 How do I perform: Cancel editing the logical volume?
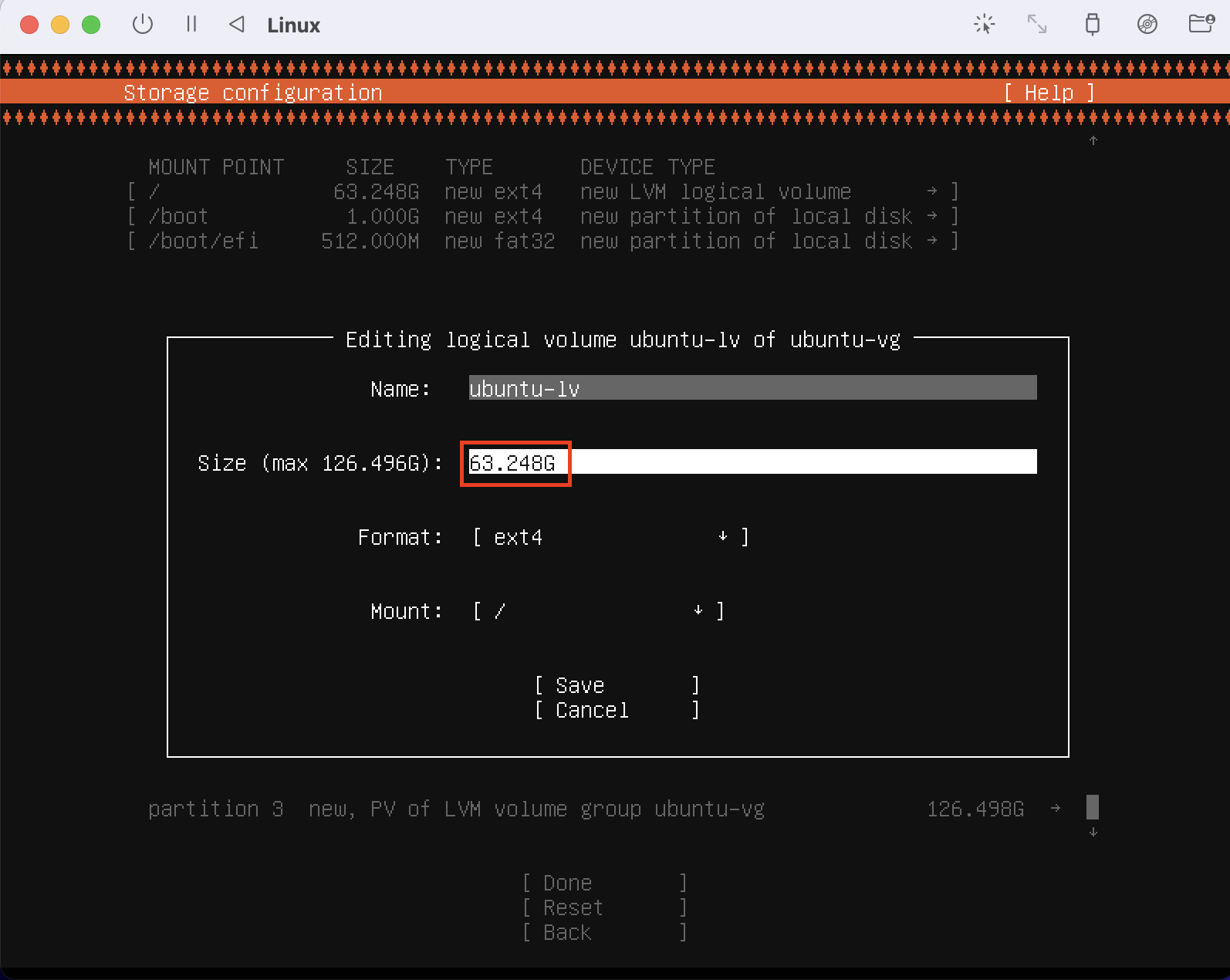click(x=617, y=710)
